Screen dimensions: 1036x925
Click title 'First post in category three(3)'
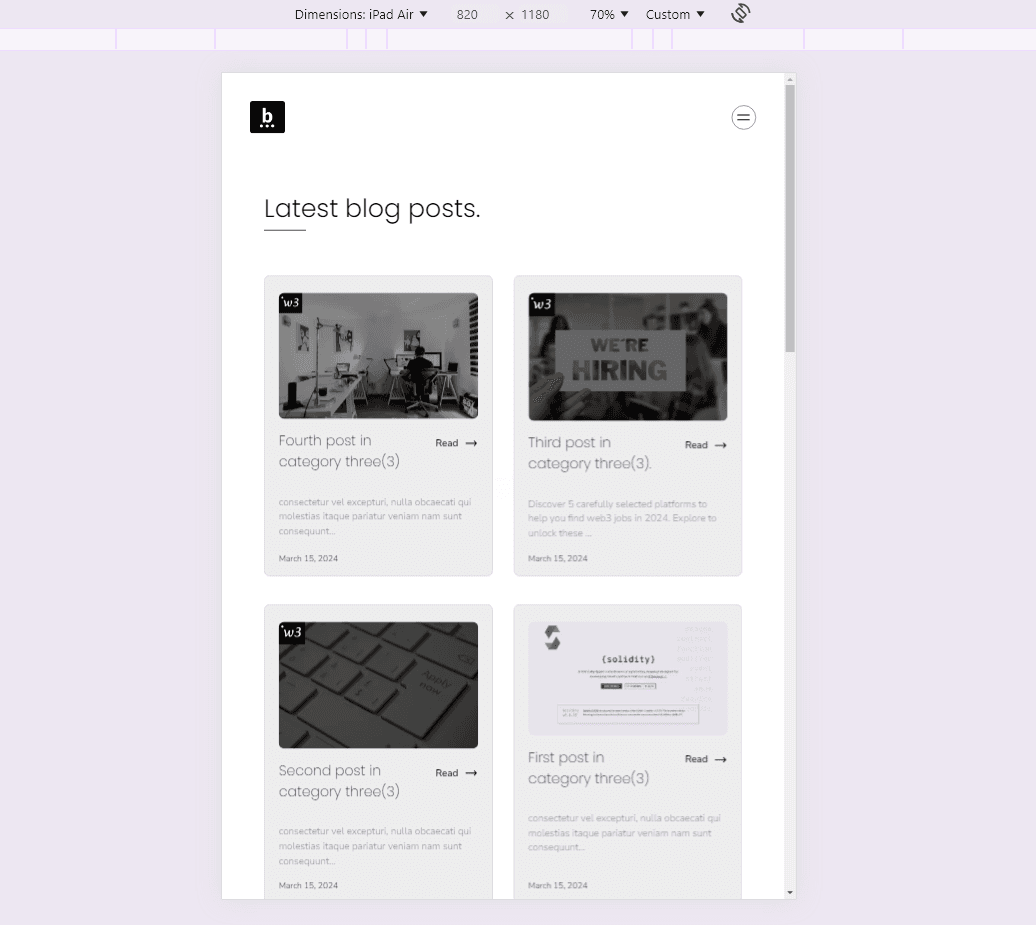[588, 768]
